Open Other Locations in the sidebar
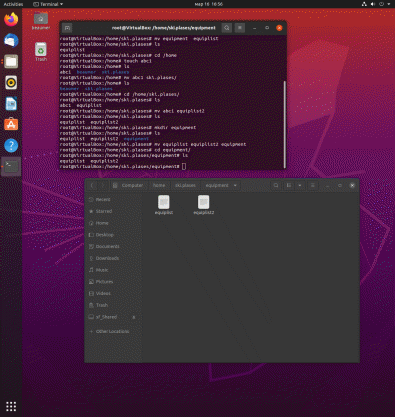Screen dimensions: 395x417 coord(113,331)
